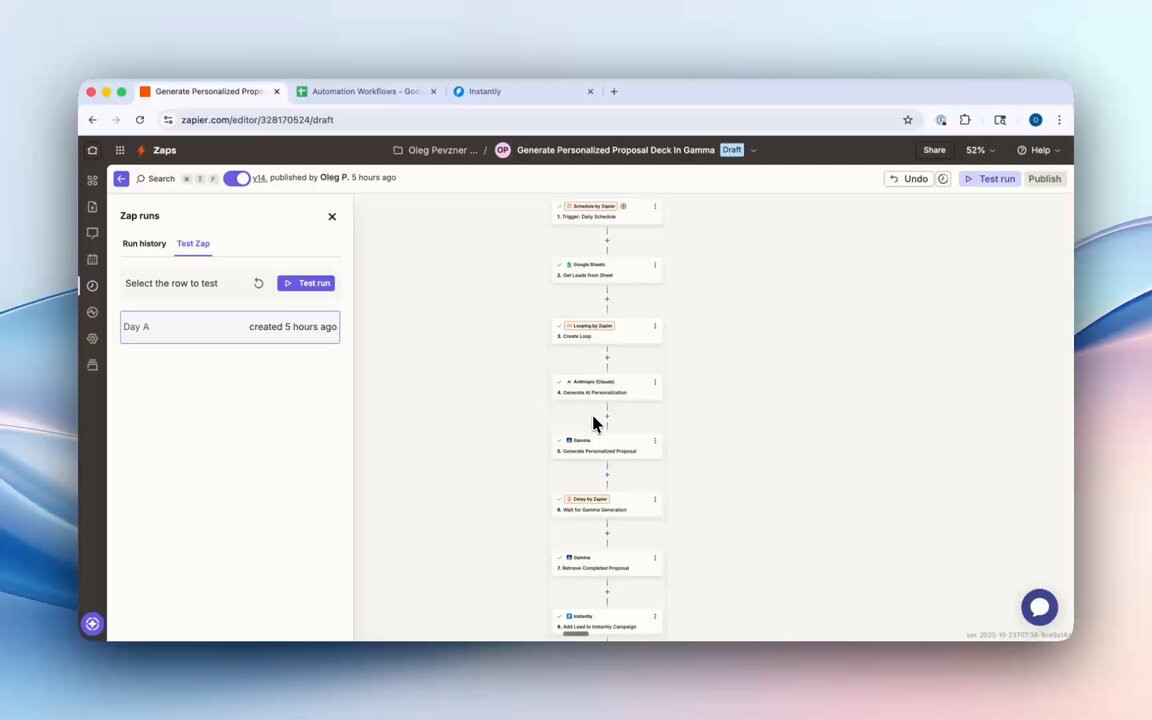1152x720 pixels.
Task: Open the settings gear in sidebar
Action: click(x=93, y=339)
